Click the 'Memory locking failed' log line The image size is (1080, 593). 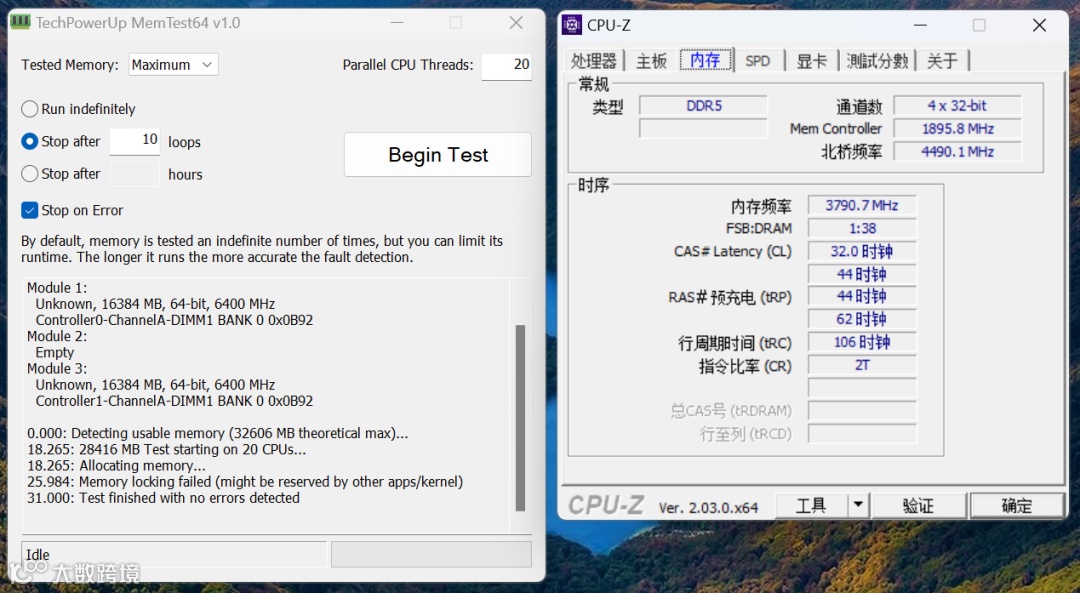[245, 481]
